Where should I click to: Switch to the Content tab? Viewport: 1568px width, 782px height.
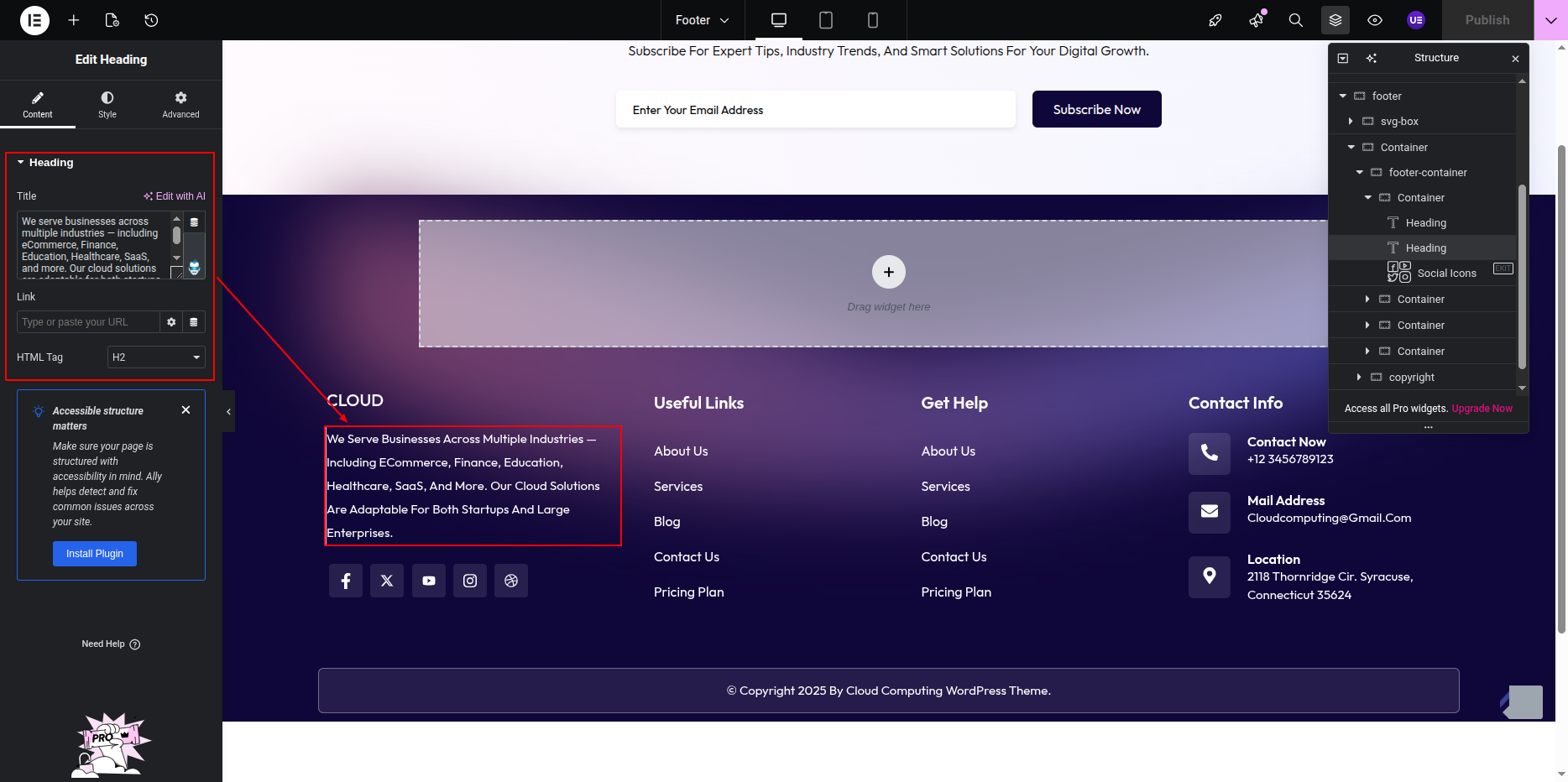click(38, 105)
